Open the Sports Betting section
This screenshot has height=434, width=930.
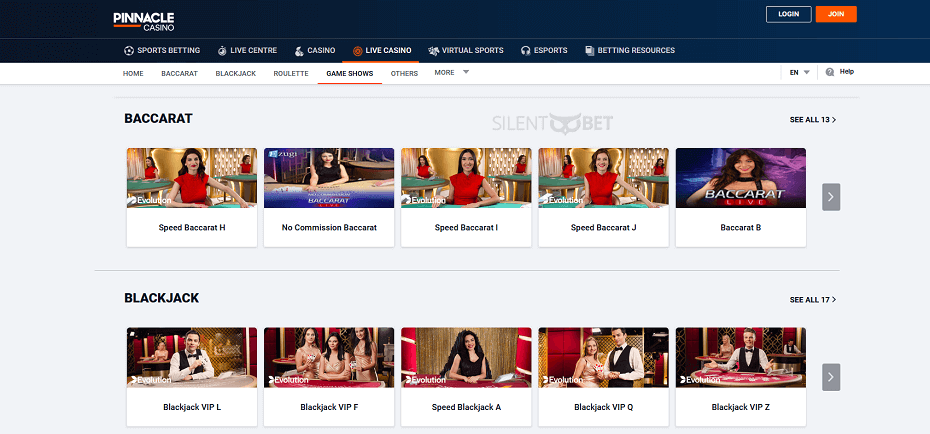pos(162,50)
